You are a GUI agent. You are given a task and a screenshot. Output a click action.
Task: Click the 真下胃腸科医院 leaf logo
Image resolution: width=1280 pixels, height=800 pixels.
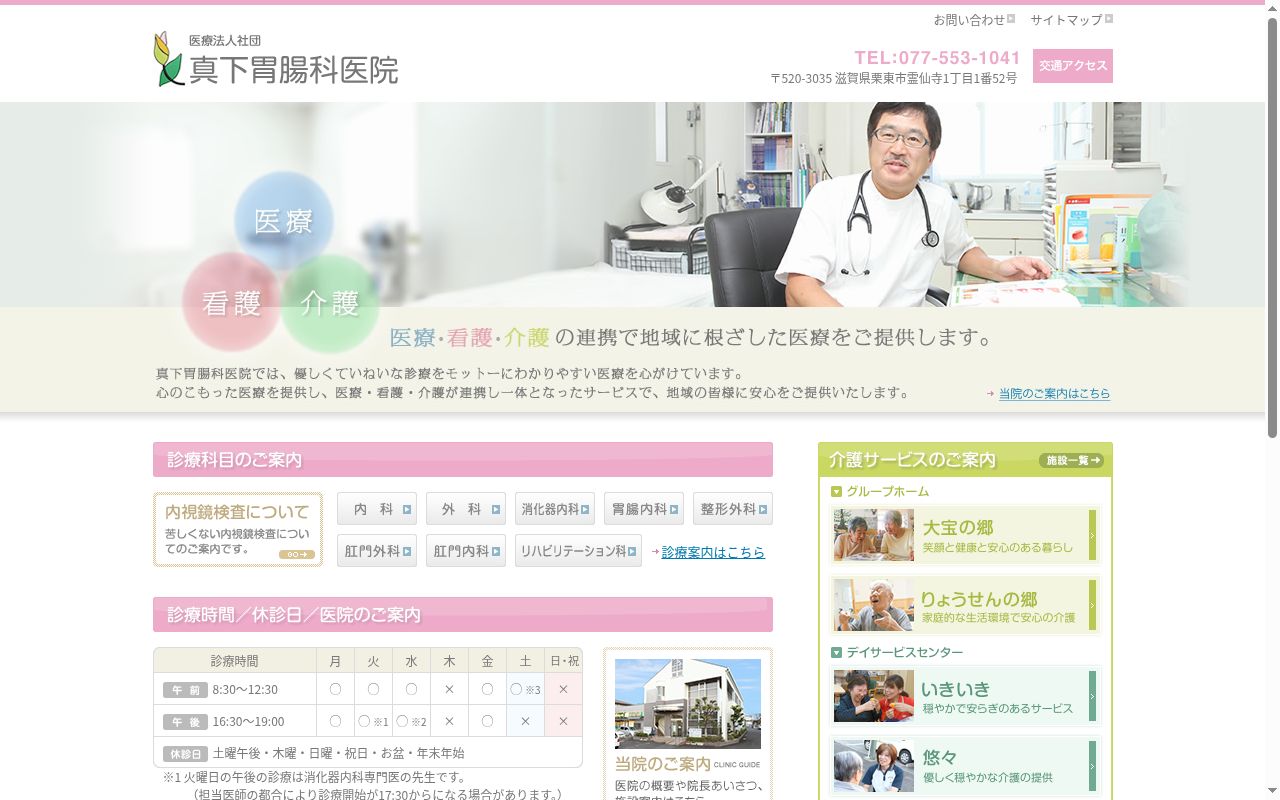pyautogui.click(x=169, y=59)
